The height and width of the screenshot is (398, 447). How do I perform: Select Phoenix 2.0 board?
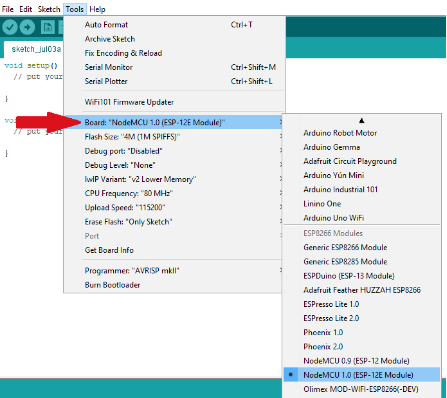(x=362, y=347)
